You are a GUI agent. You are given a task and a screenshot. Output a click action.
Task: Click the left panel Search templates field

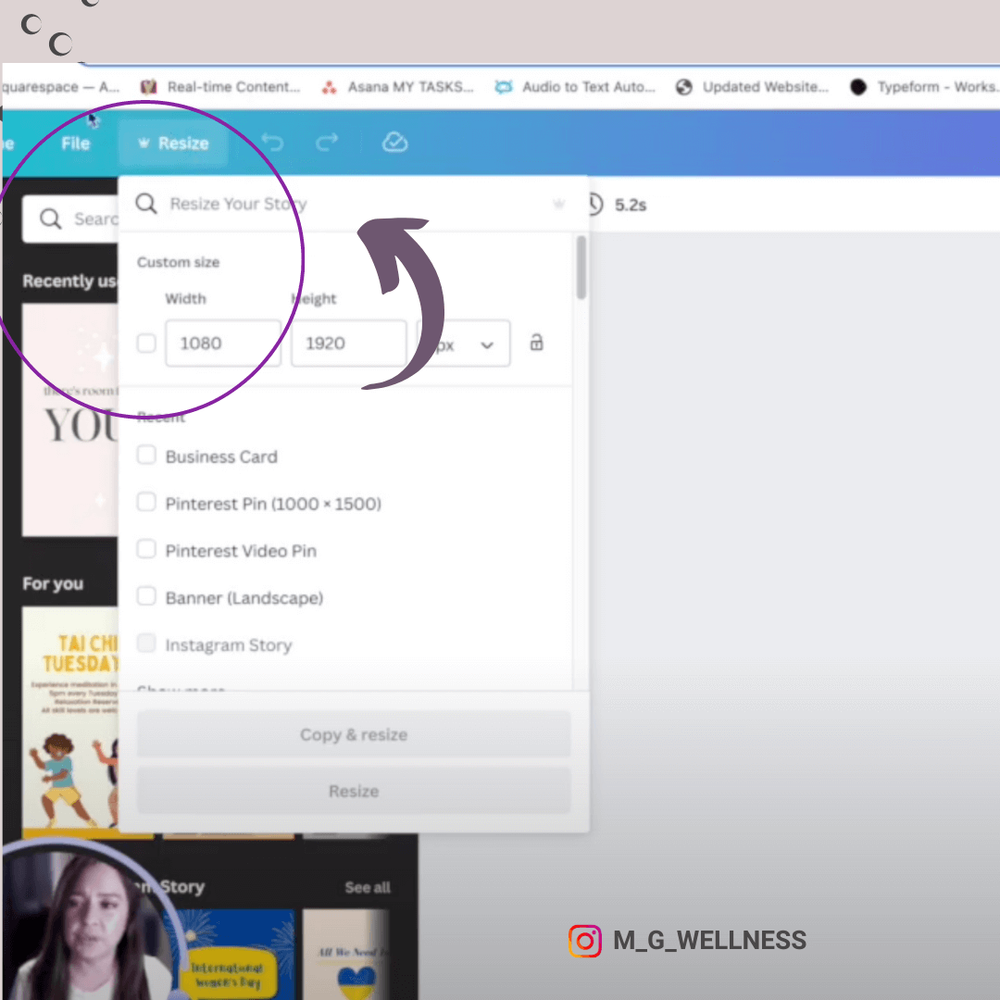pos(71,219)
